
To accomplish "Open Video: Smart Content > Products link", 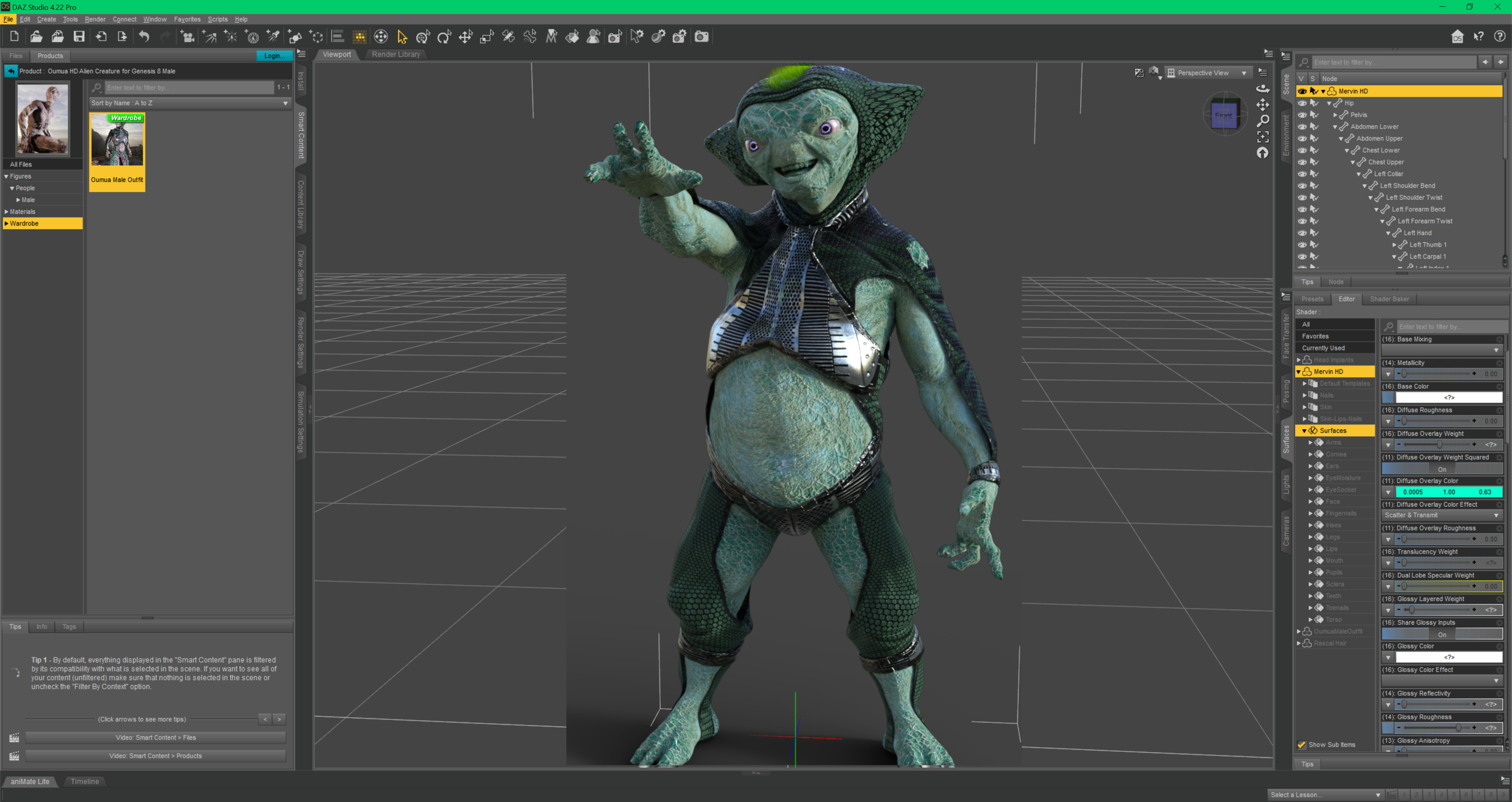I will click(x=155, y=756).
